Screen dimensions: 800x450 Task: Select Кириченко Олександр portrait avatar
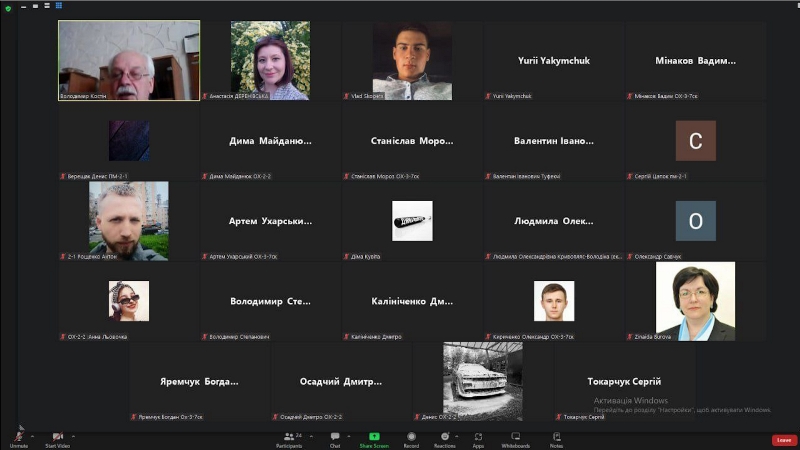(554, 301)
